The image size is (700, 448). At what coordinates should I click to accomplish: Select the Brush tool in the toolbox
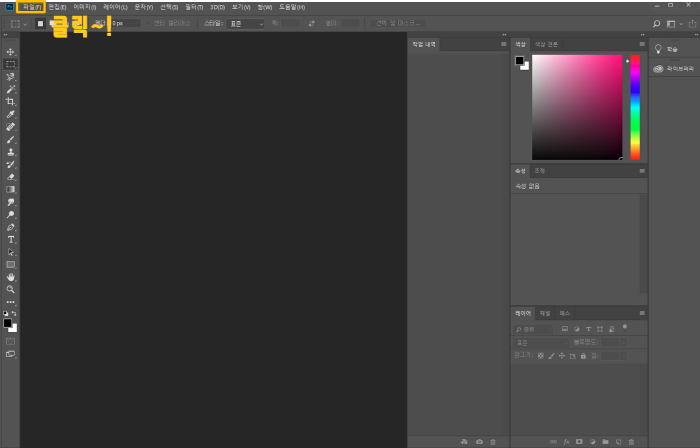(x=10, y=140)
